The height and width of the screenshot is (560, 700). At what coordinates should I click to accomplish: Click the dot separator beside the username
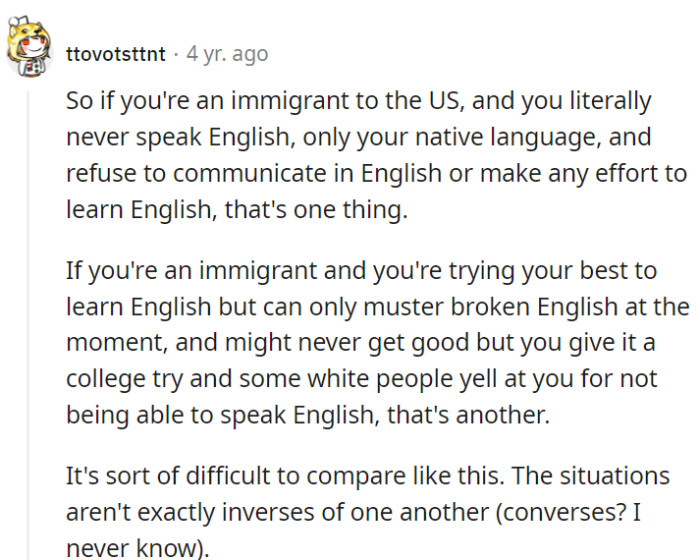176,55
